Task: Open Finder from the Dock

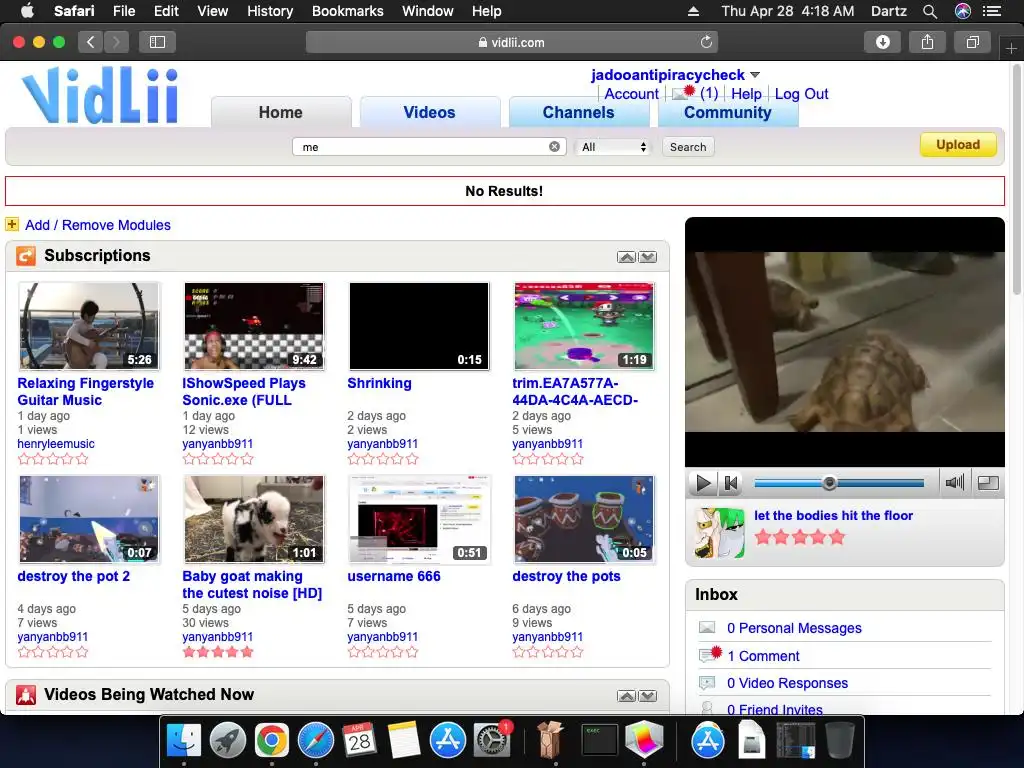Action: pos(184,741)
